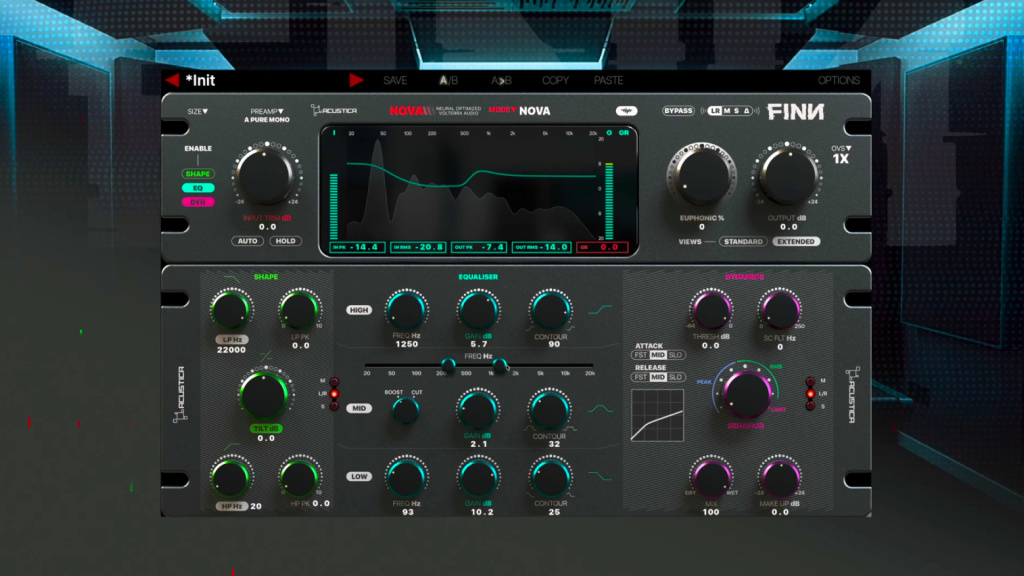Toggle HOLD under input trim
This screenshot has width=1024, height=576.
click(x=285, y=241)
